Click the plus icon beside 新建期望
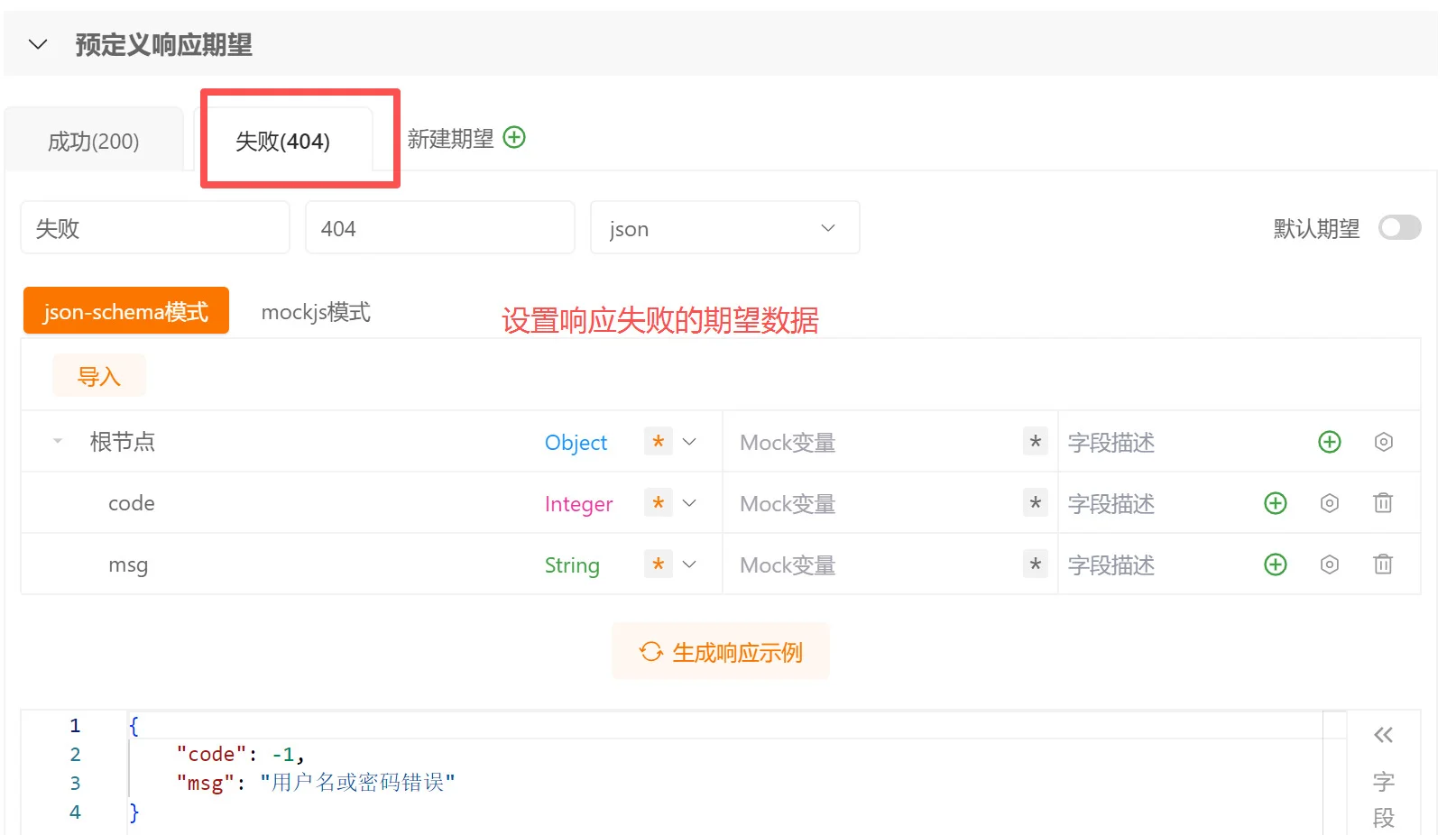The height and width of the screenshot is (835, 1456). 514,137
